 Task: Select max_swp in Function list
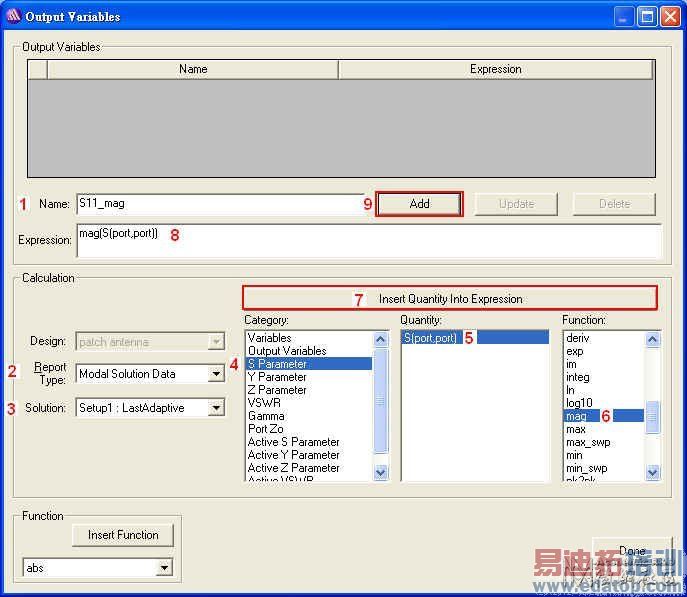[604, 442]
